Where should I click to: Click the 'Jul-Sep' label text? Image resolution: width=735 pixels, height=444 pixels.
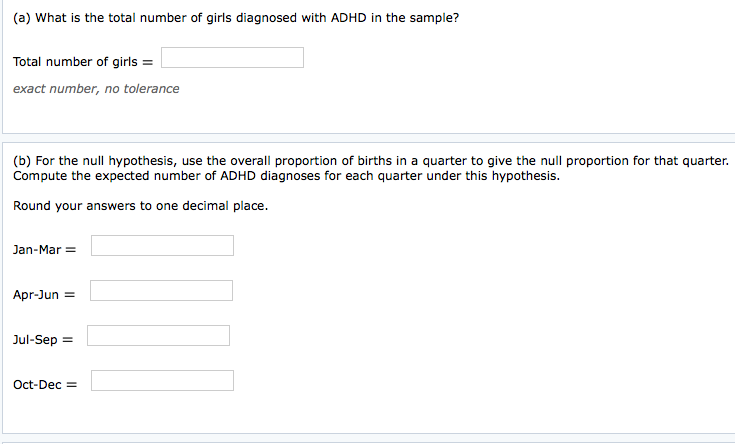[35, 340]
